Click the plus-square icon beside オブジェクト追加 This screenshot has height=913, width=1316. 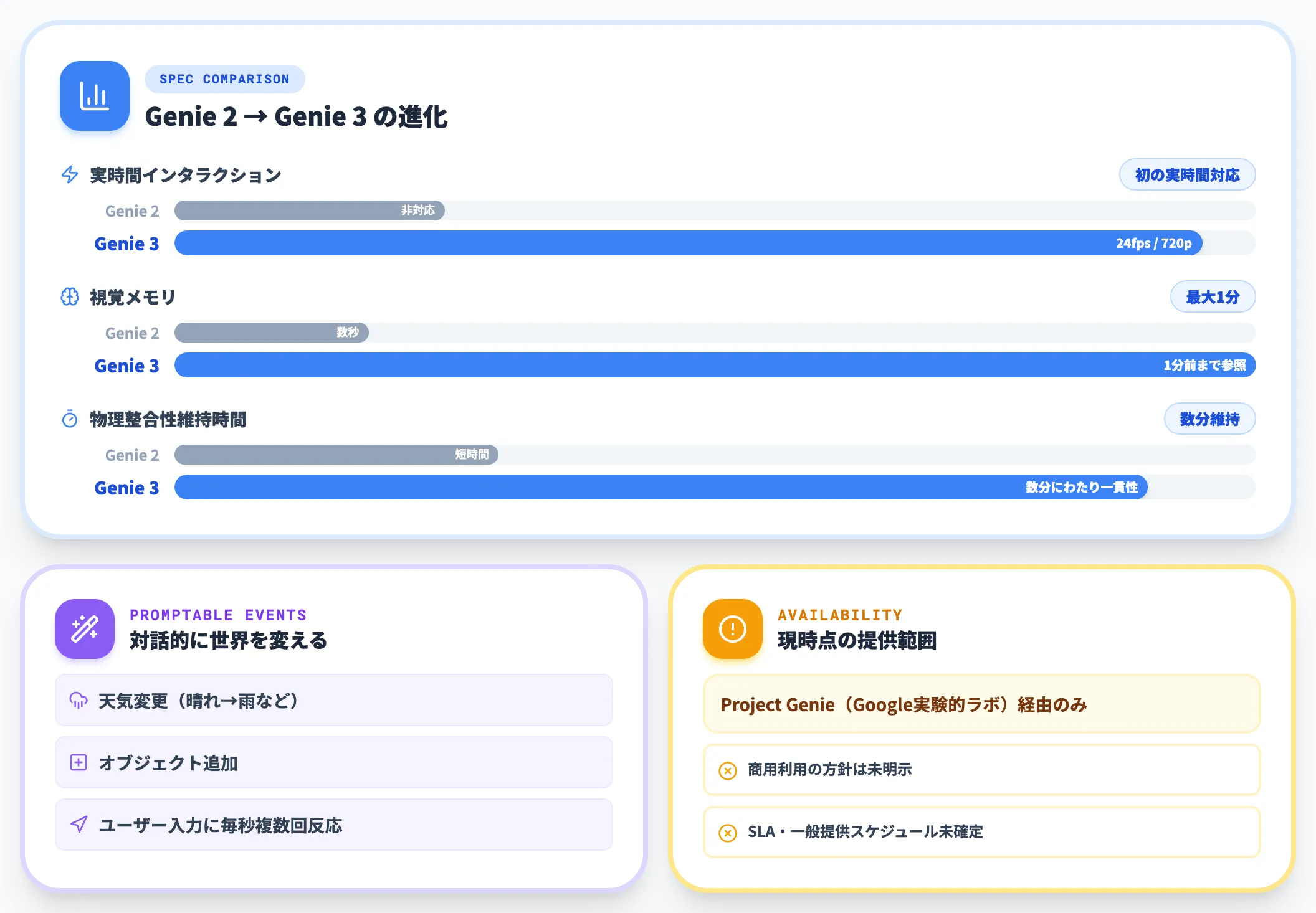(79, 763)
